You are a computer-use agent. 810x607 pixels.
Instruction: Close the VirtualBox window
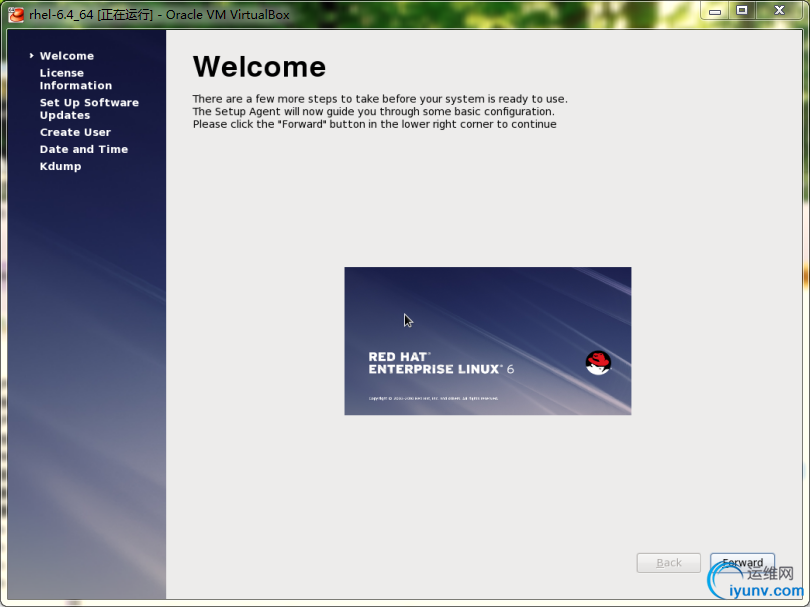tap(780, 10)
